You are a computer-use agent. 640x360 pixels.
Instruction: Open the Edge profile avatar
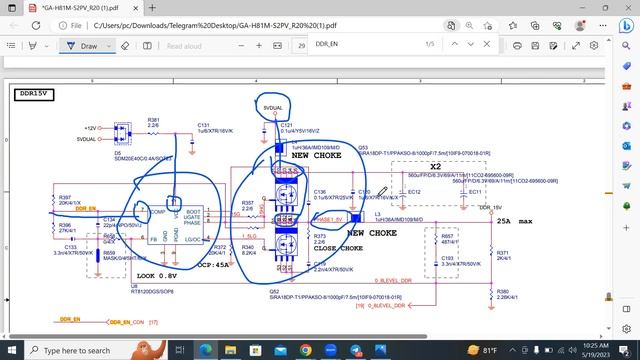click(580, 26)
